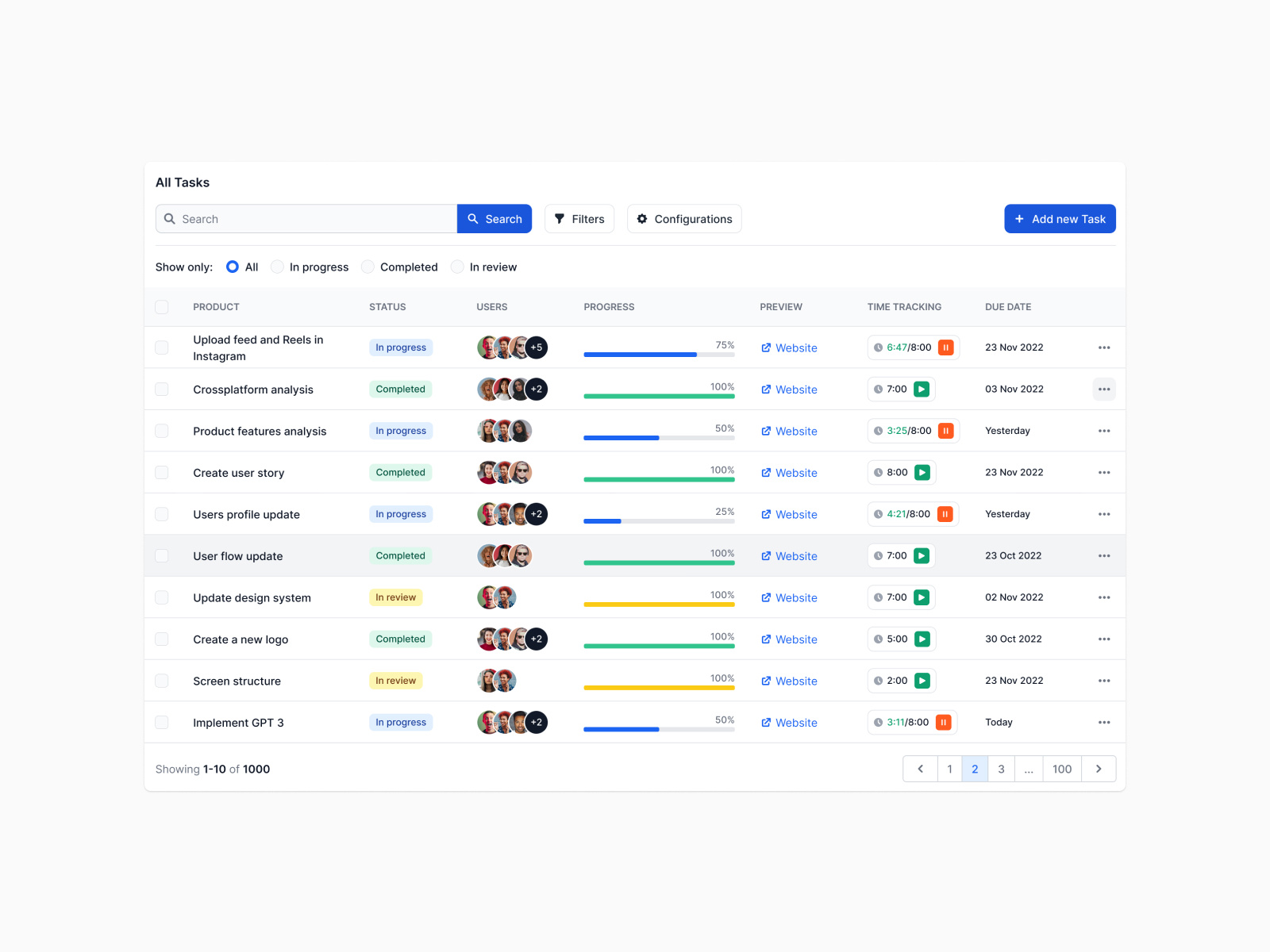Click the Completed badge for User flow update

(400, 556)
